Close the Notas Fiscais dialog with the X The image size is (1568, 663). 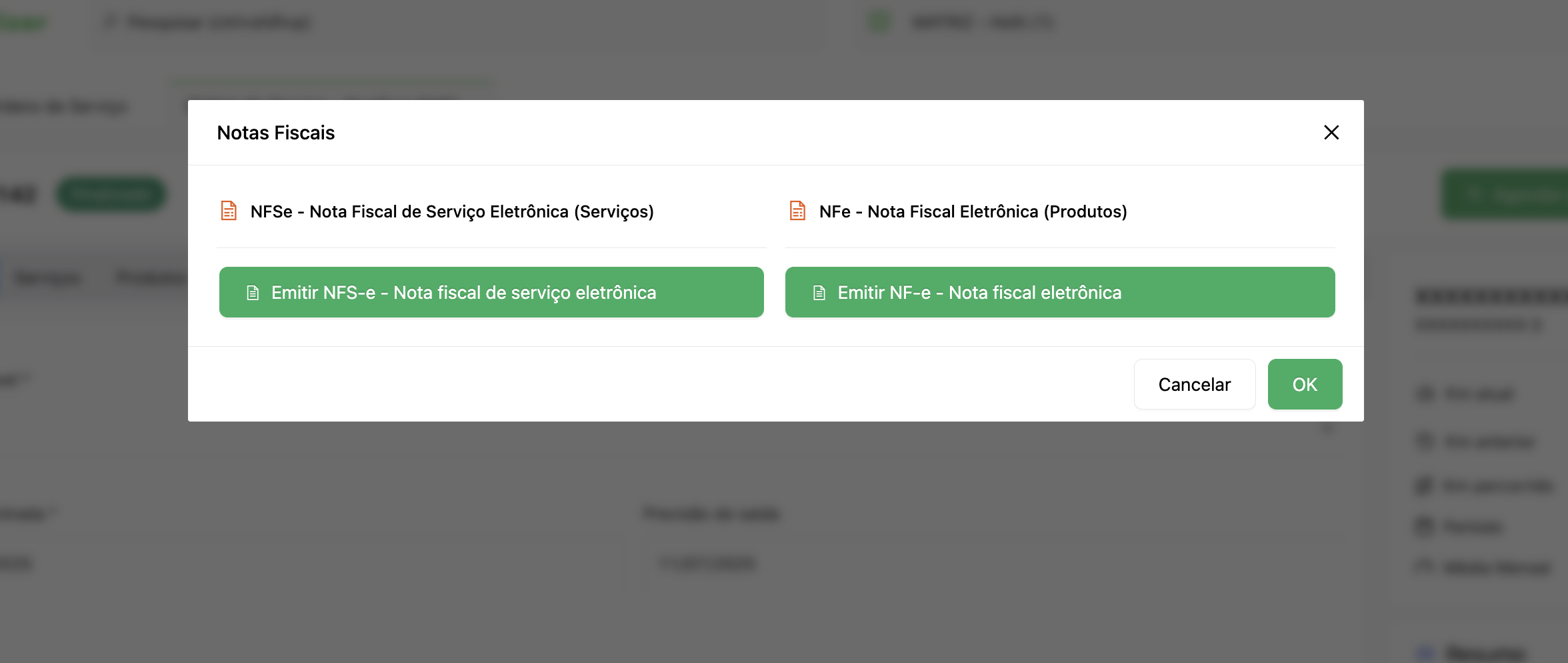coord(1331,133)
